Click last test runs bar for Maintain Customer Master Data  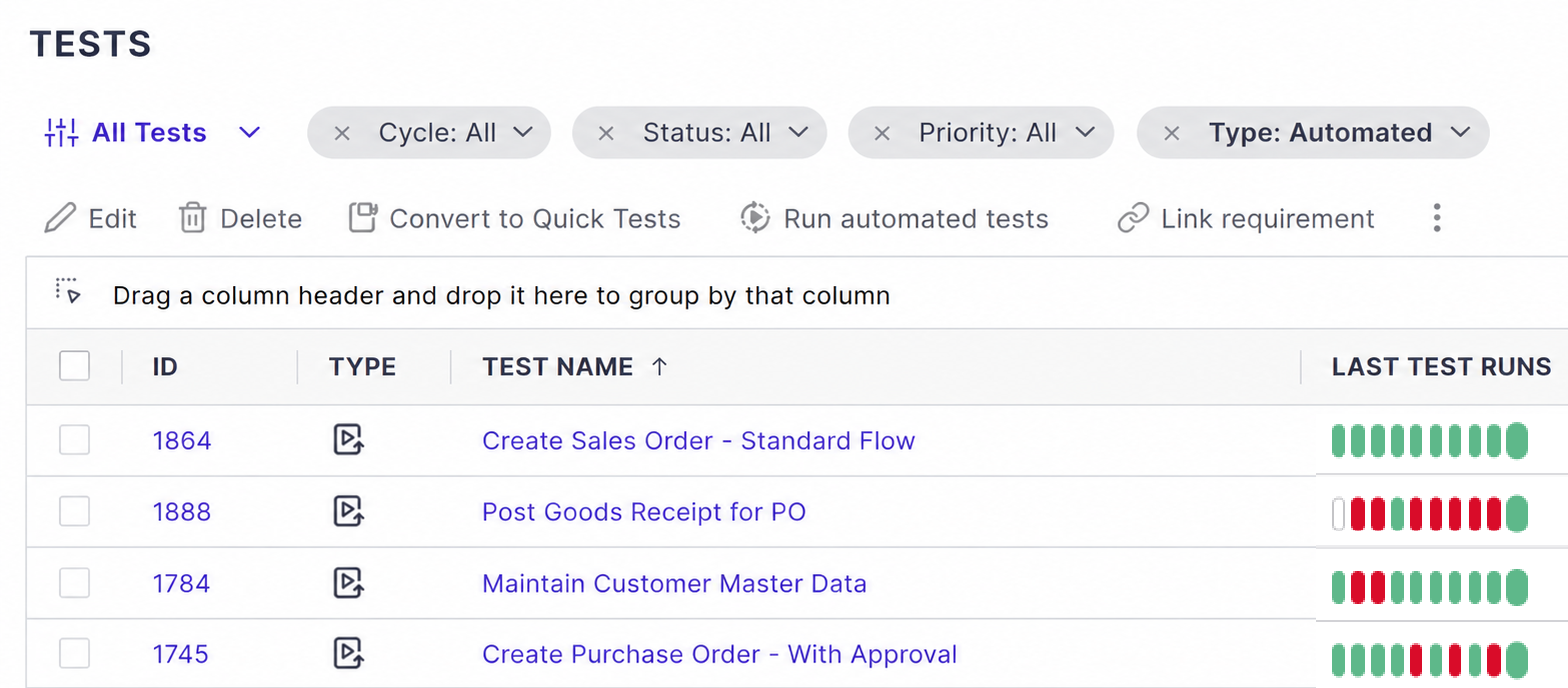(1430, 586)
